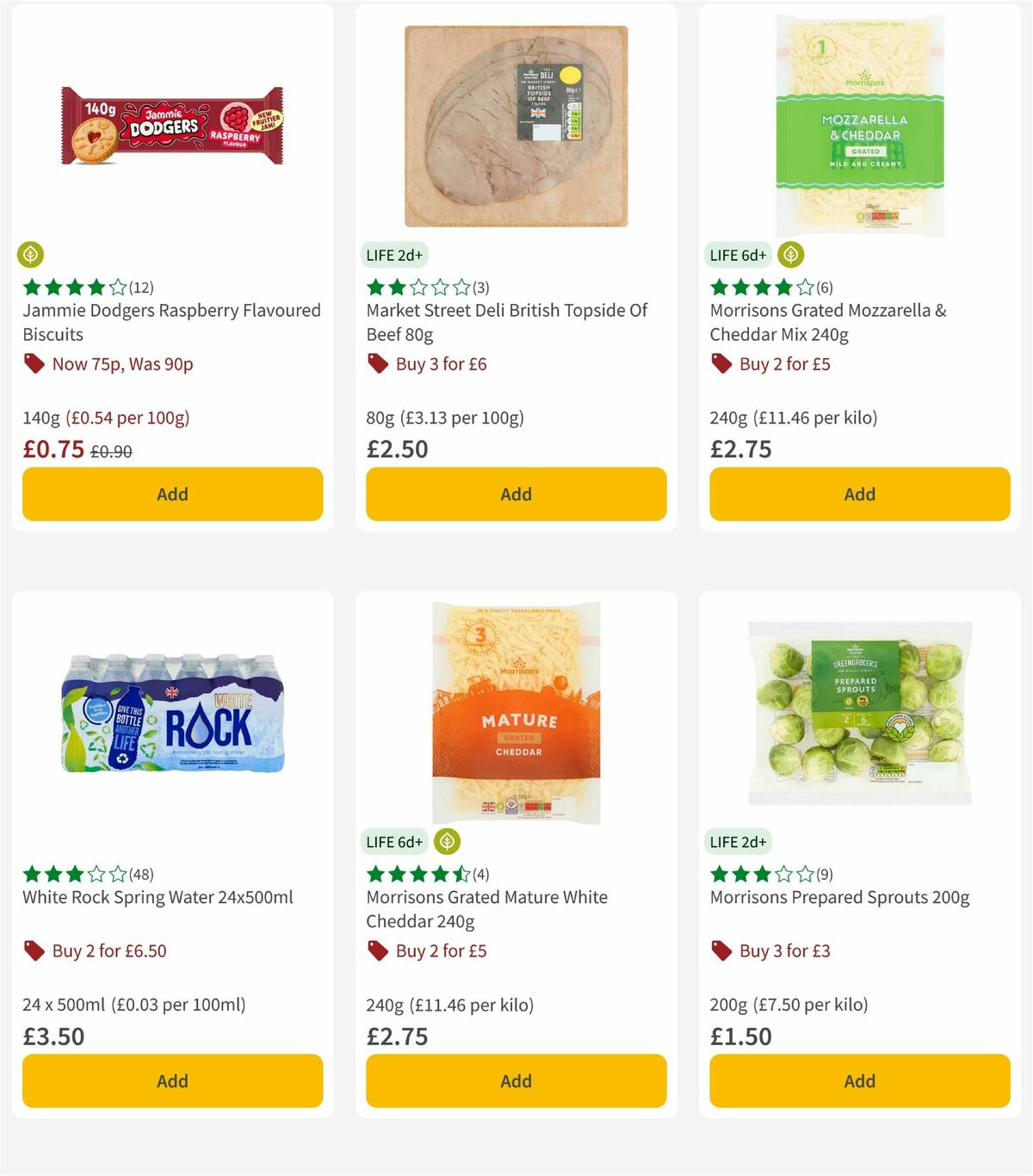
Task: Click the leaf sustainability icon on Jammie Dodgers card
Action: 32,254
